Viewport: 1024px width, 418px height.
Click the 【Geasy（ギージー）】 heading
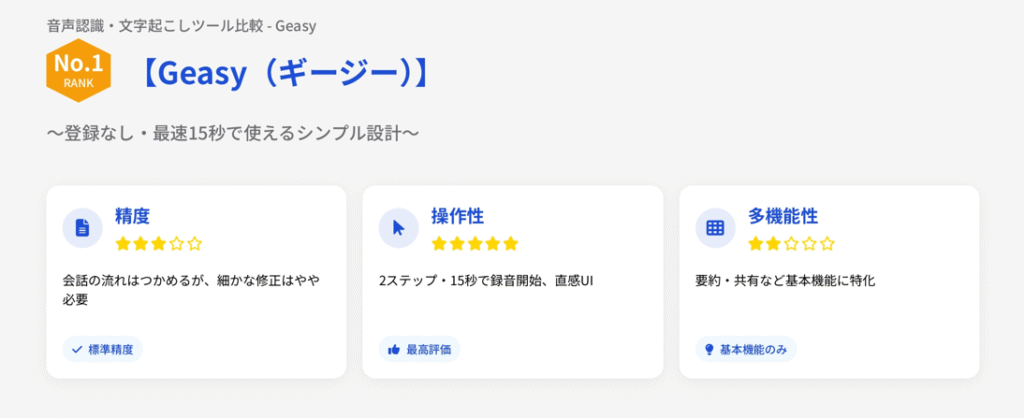tap(283, 74)
